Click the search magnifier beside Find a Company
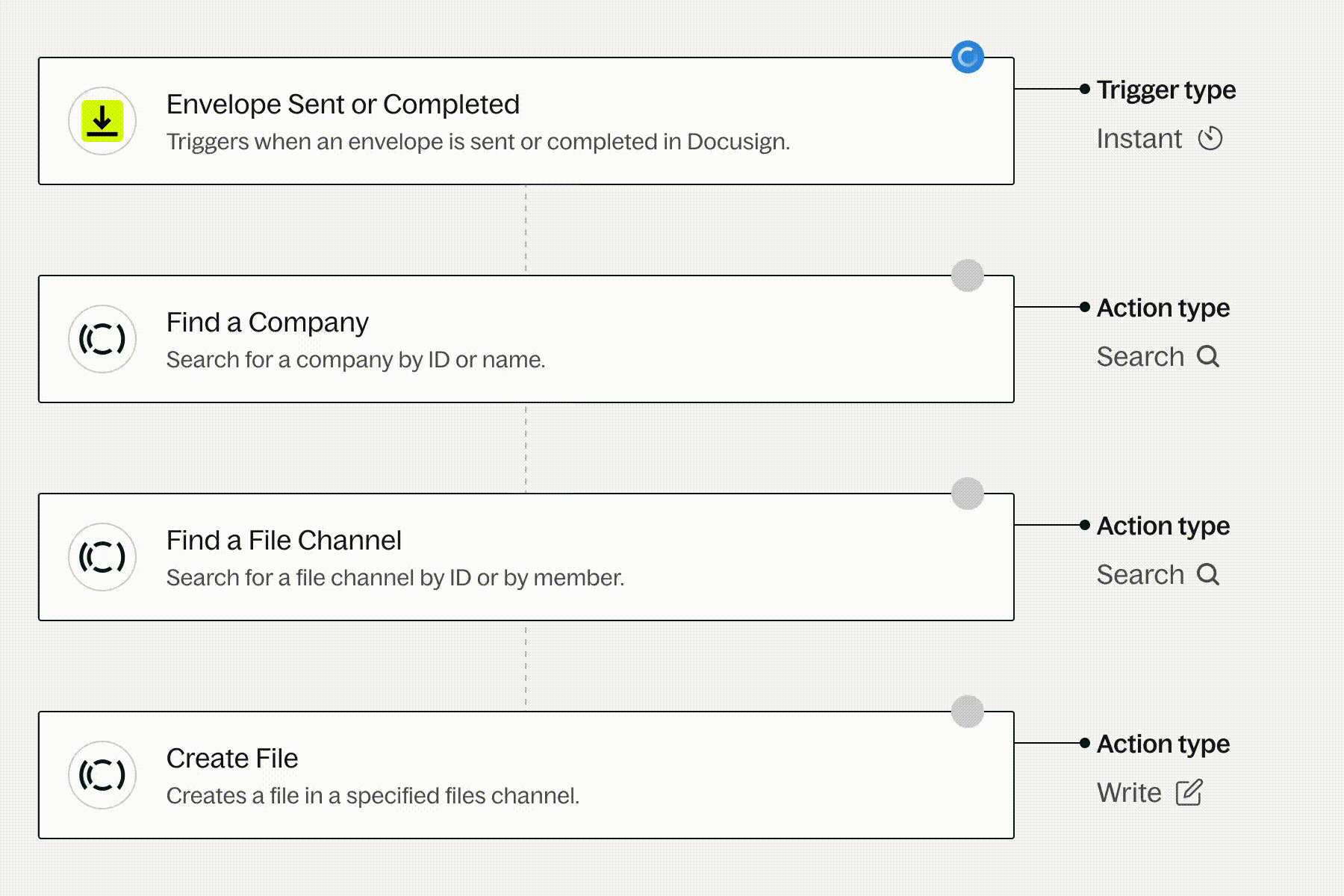Image resolution: width=1344 pixels, height=896 pixels. 1208,357
